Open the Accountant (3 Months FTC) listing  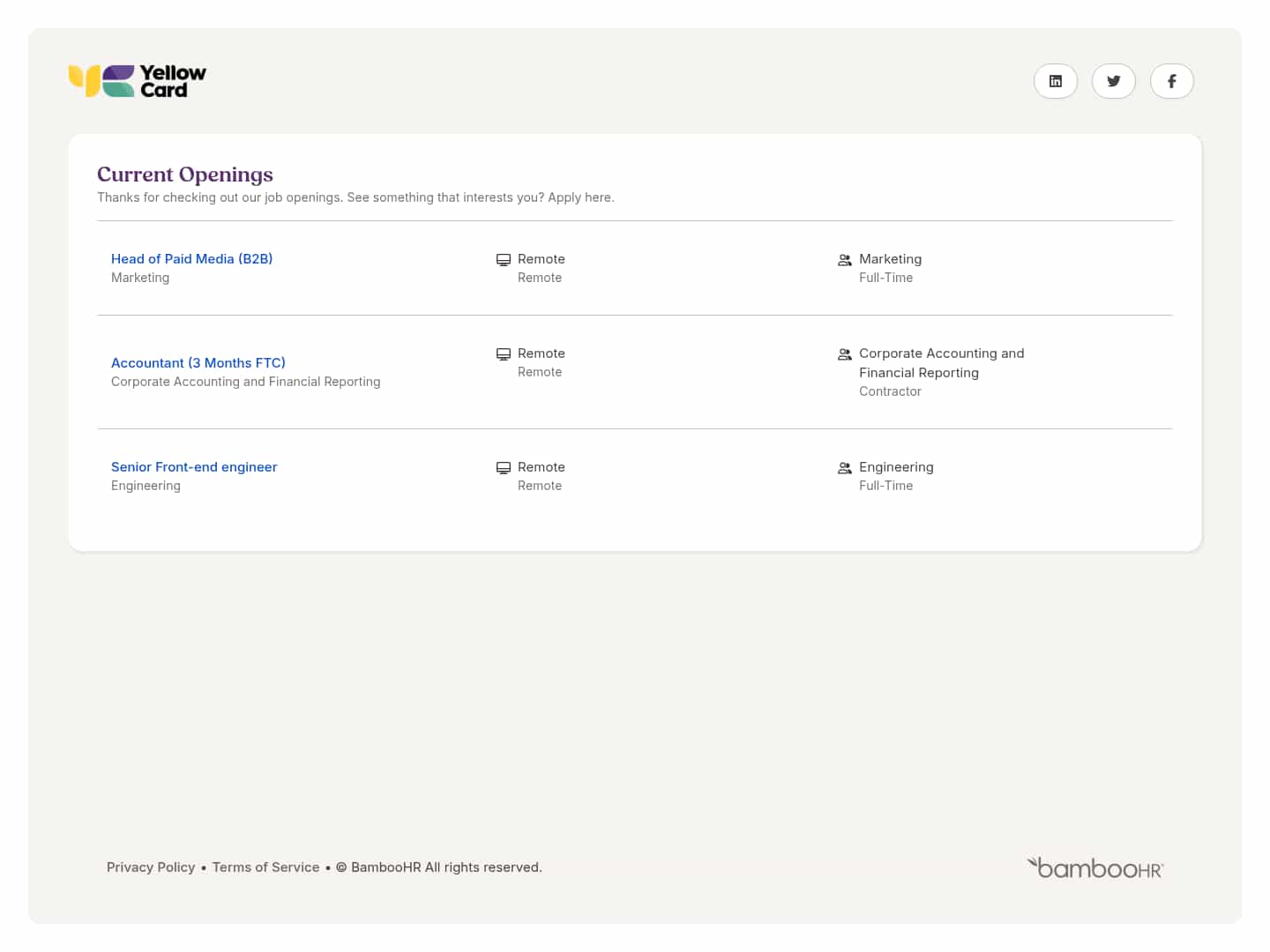[x=198, y=363]
